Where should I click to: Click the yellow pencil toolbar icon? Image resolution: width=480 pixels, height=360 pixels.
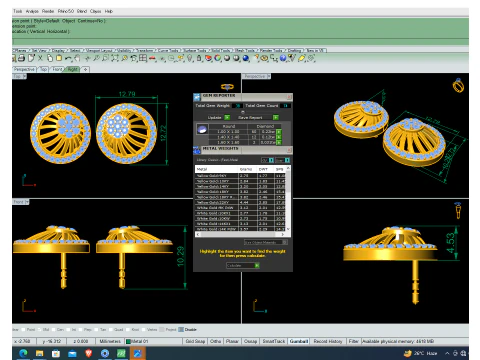[x=302, y=58]
